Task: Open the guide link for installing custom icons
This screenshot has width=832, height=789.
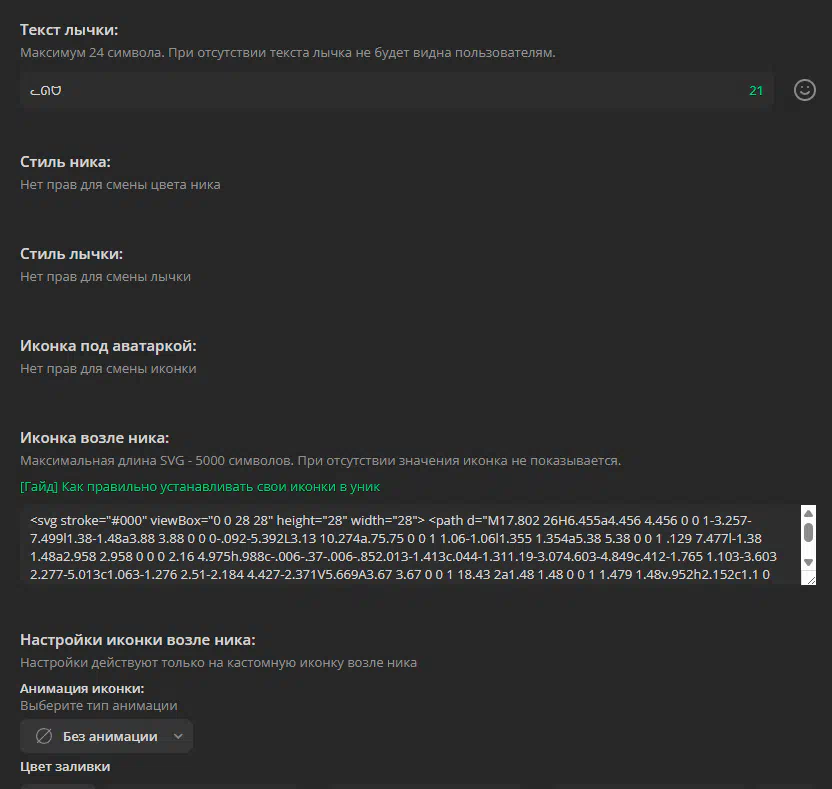Action: coord(200,487)
